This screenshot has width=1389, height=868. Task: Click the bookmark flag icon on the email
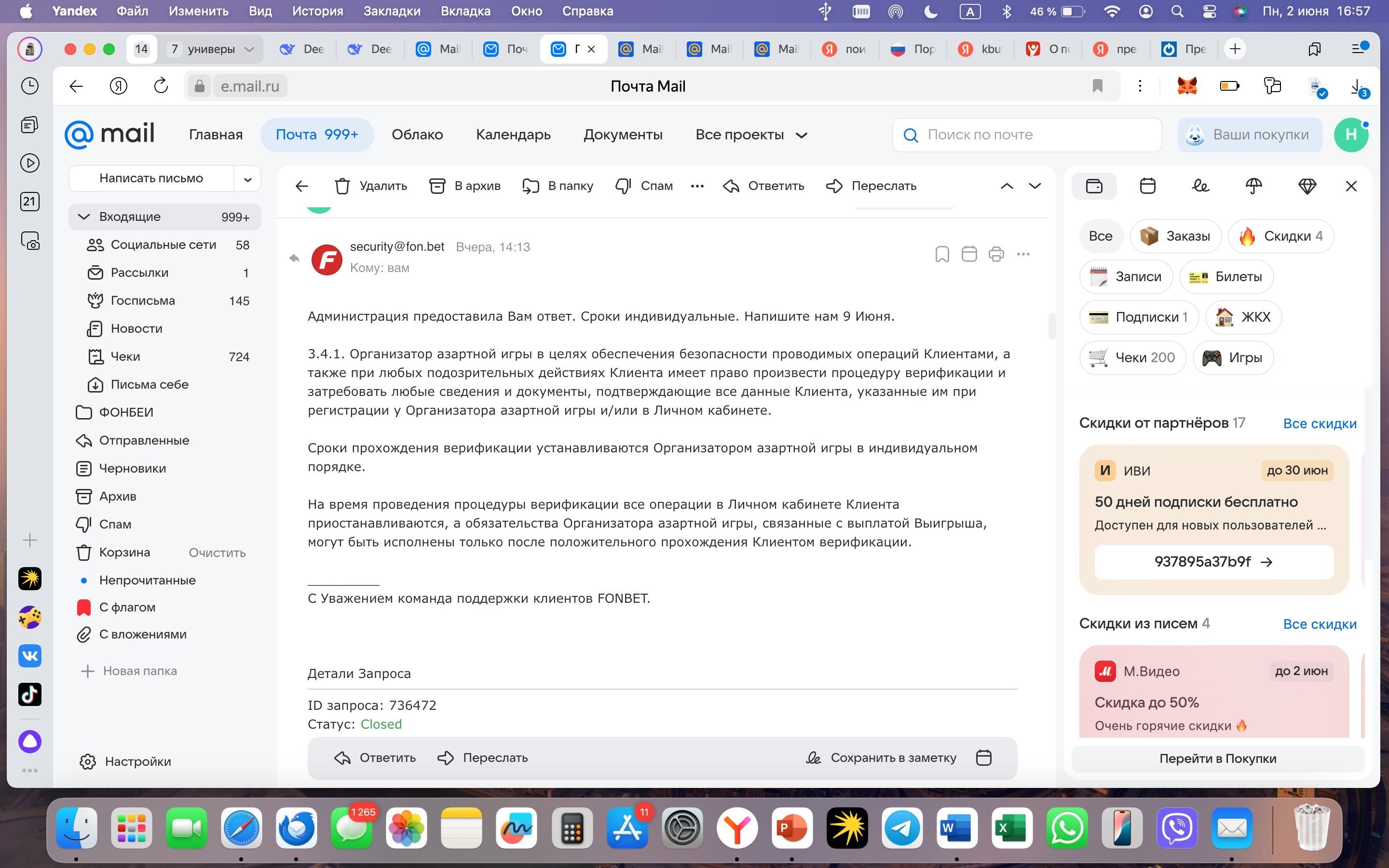[941, 254]
